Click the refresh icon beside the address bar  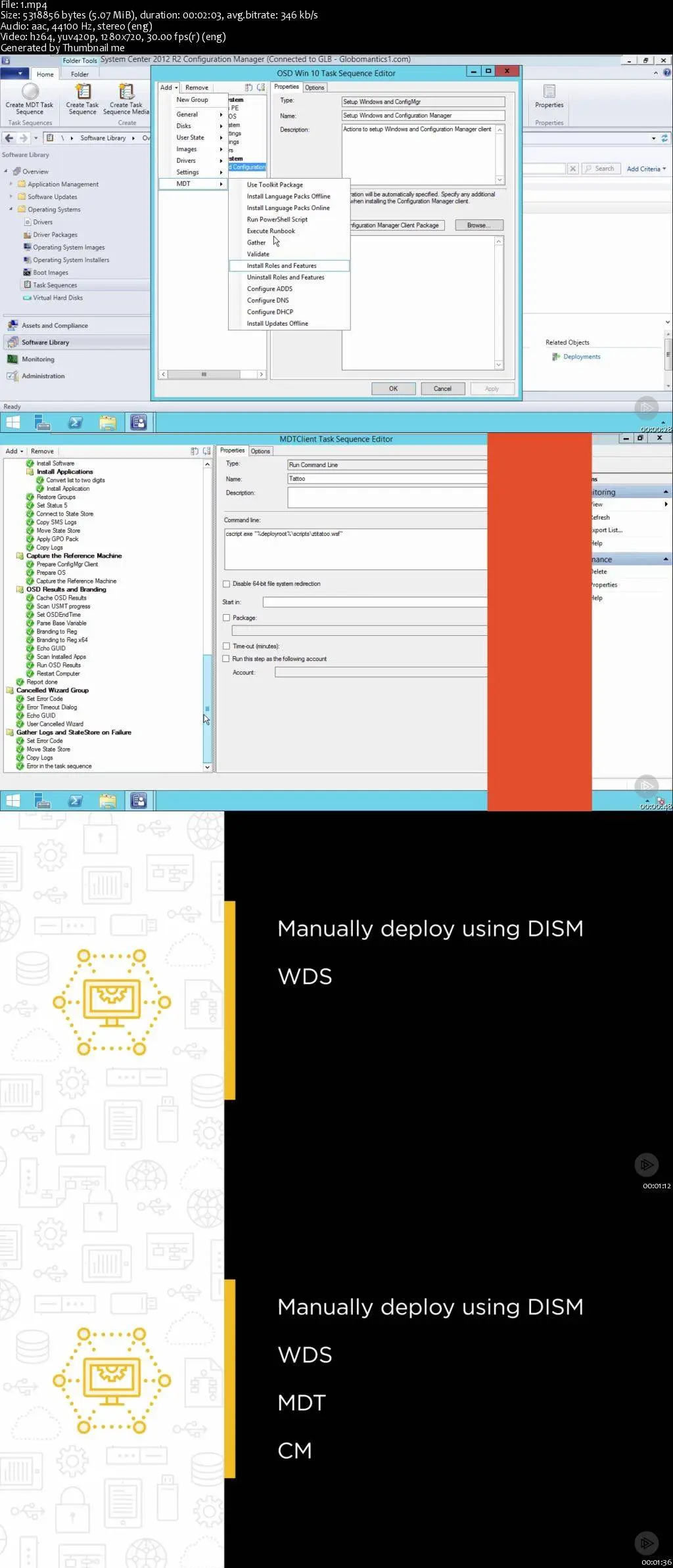664,138
